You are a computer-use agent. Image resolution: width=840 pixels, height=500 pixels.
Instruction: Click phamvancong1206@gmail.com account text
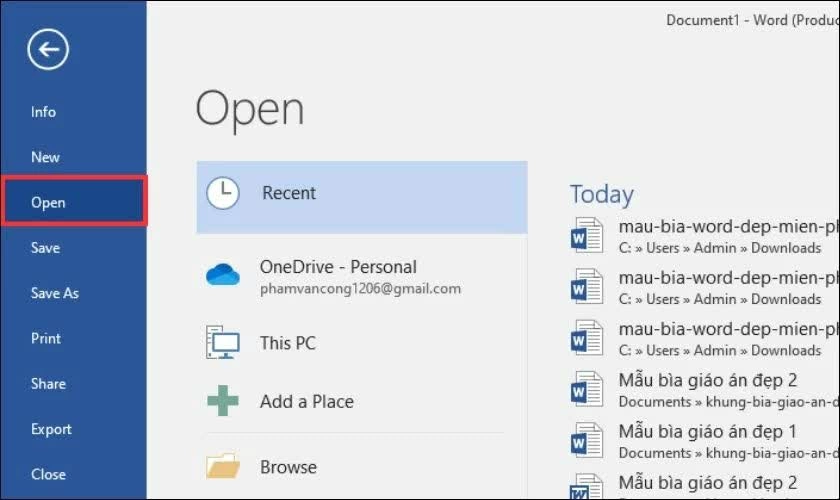tap(360, 289)
